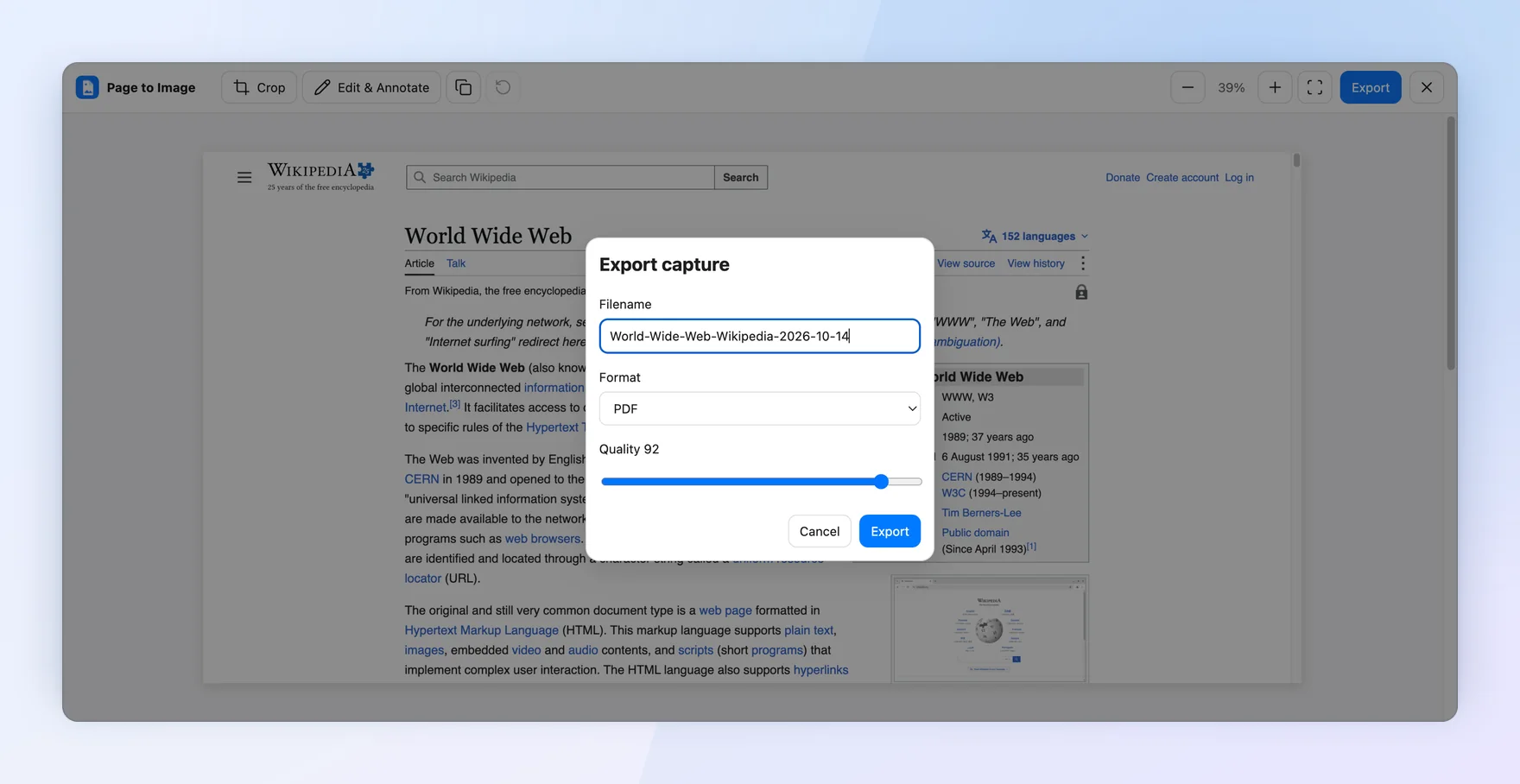Toggle fullscreen view icon
The width and height of the screenshot is (1520, 784).
click(1314, 87)
